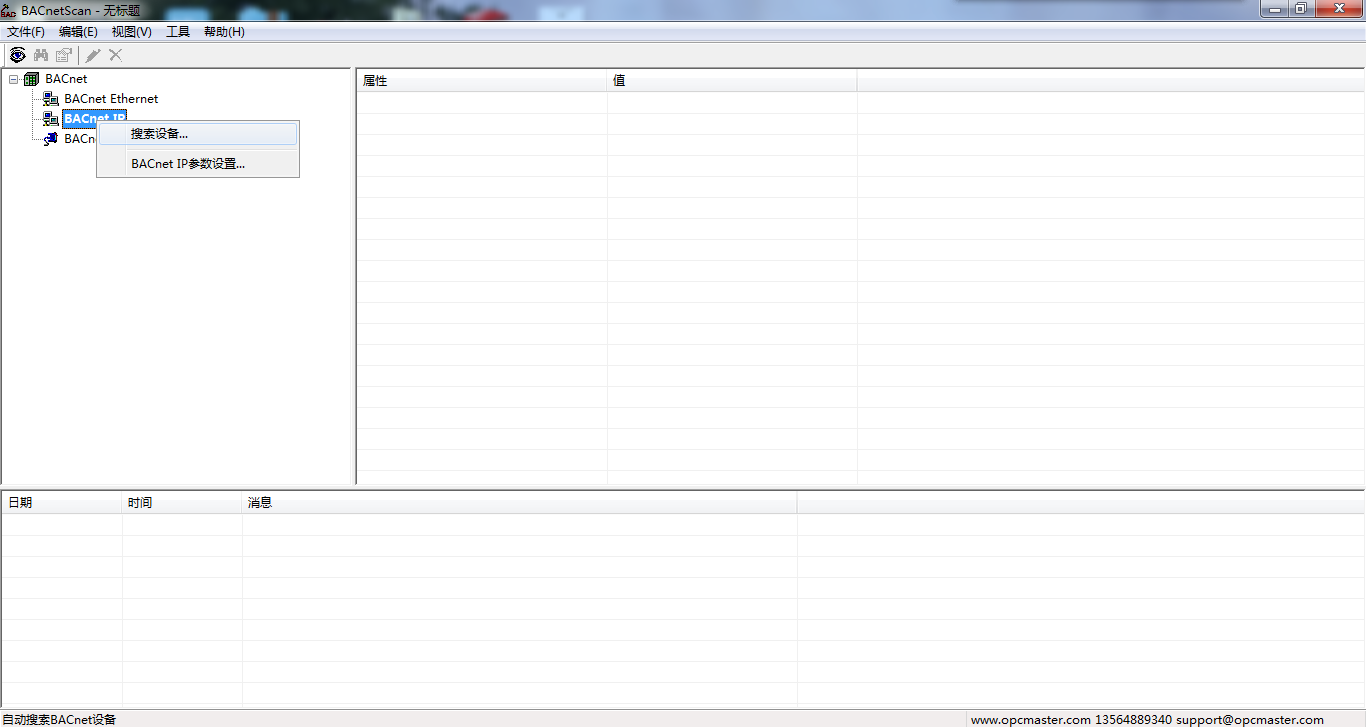Screen dimensions: 1366x728
Task: Click the BACnet Ethernet network icon
Action: tap(51, 99)
